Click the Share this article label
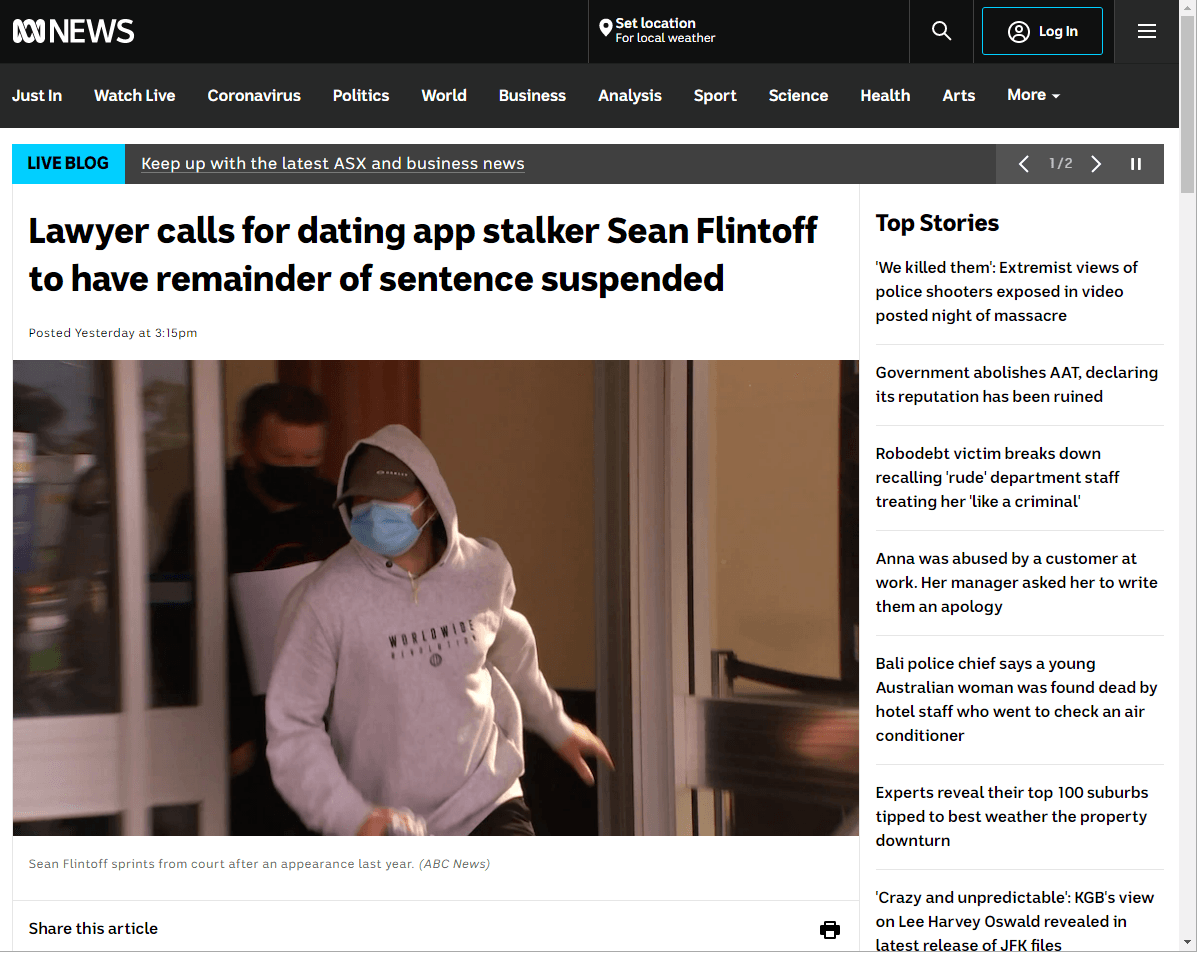1202x967 pixels. pos(93,929)
